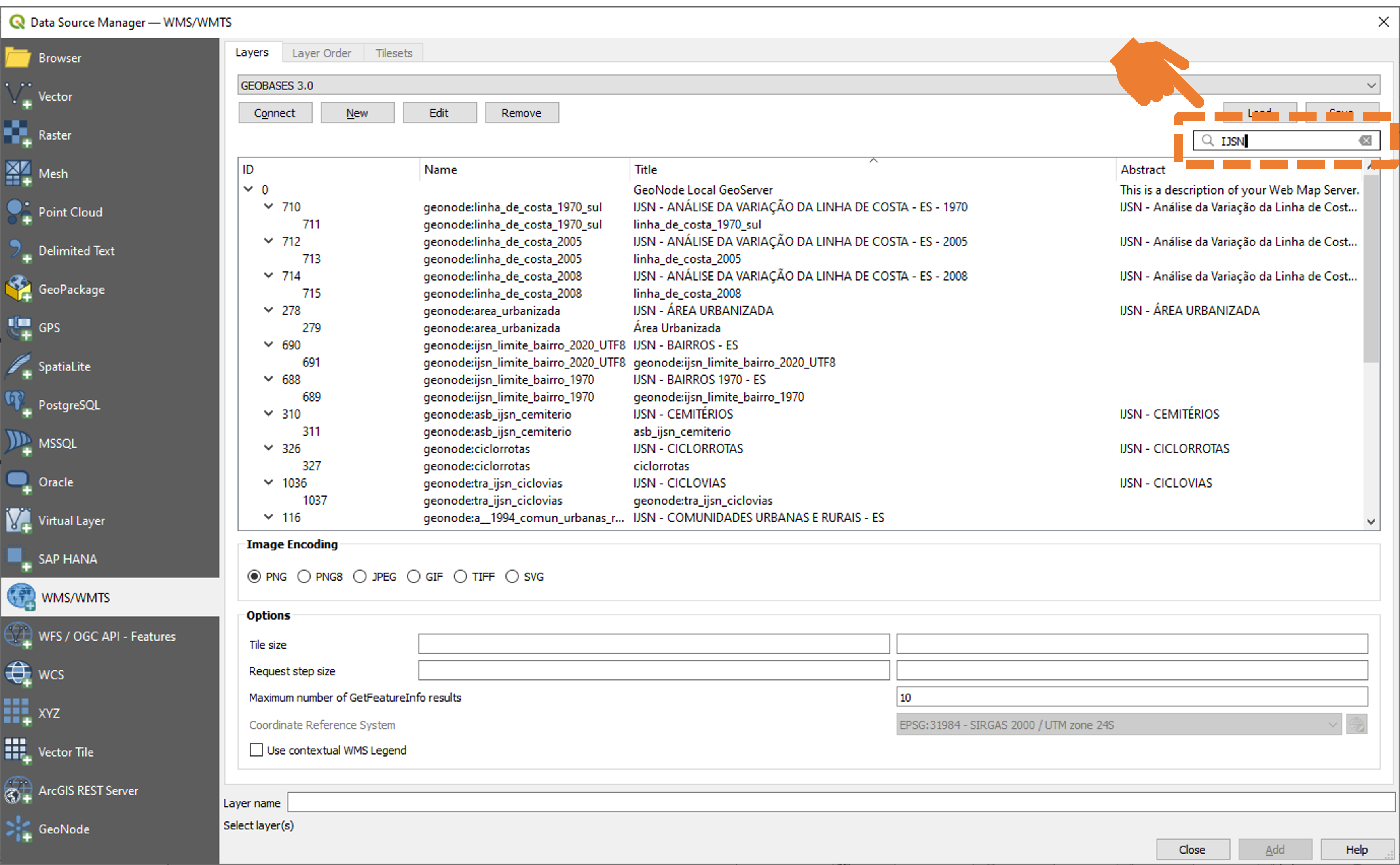Select GIF image encoding

413,577
